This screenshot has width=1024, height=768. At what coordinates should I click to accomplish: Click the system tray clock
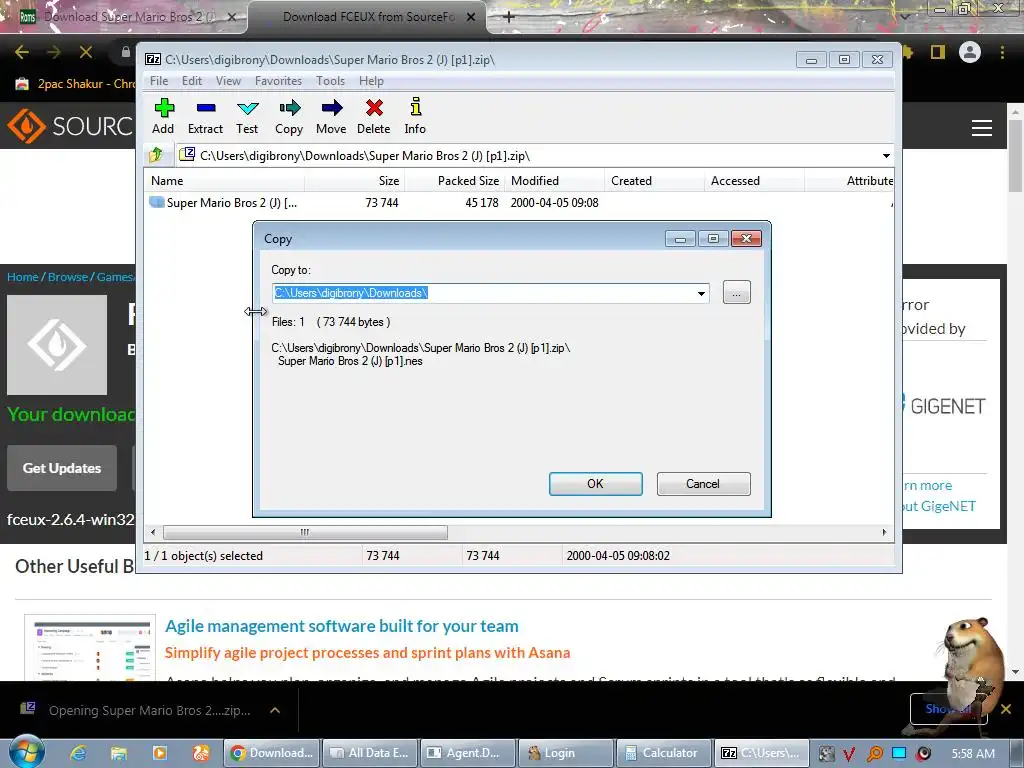point(973,754)
